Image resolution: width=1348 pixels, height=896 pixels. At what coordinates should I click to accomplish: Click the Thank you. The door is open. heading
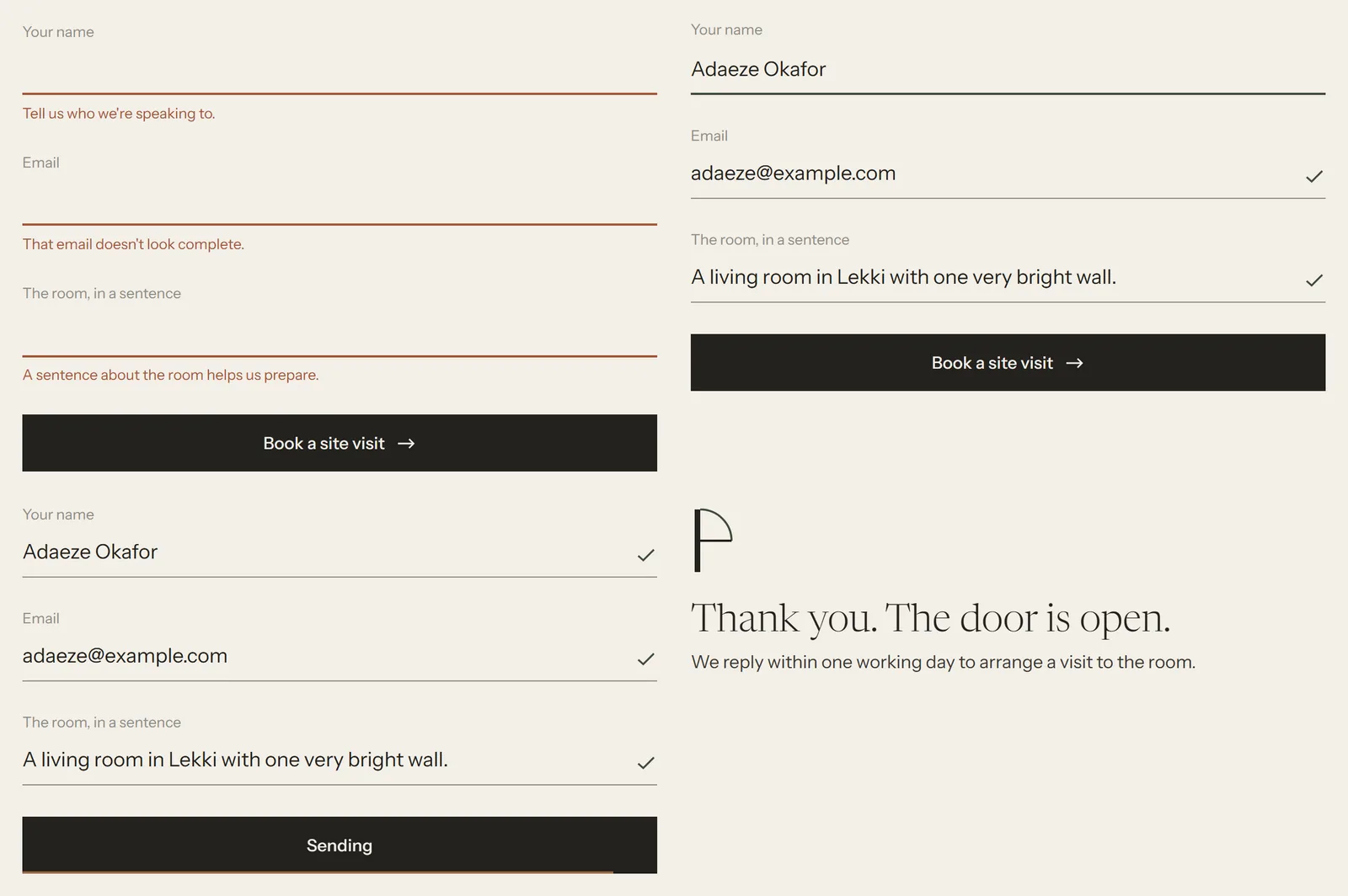tap(931, 618)
